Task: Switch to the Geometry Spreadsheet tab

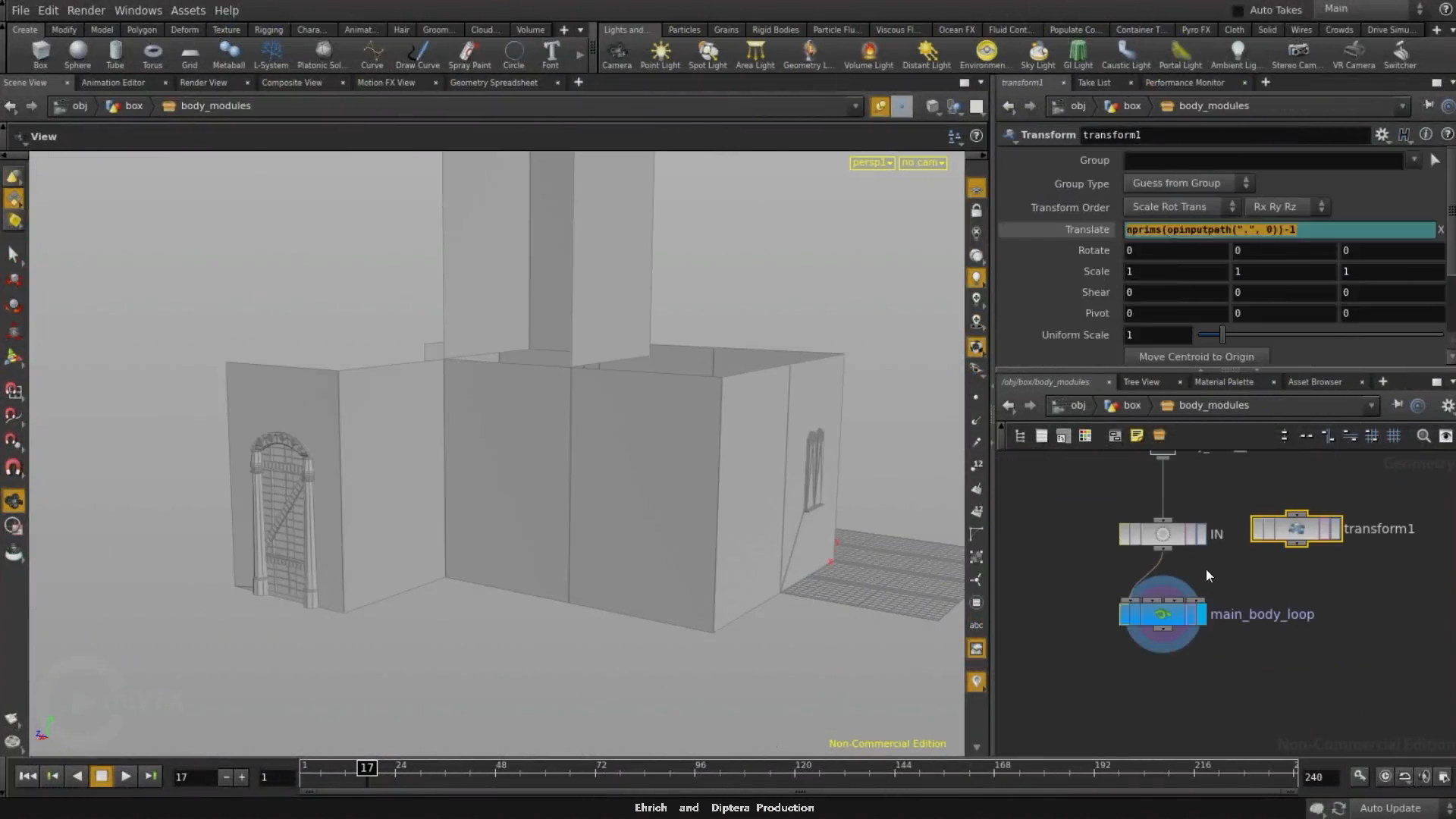Action: pyautogui.click(x=493, y=83)
